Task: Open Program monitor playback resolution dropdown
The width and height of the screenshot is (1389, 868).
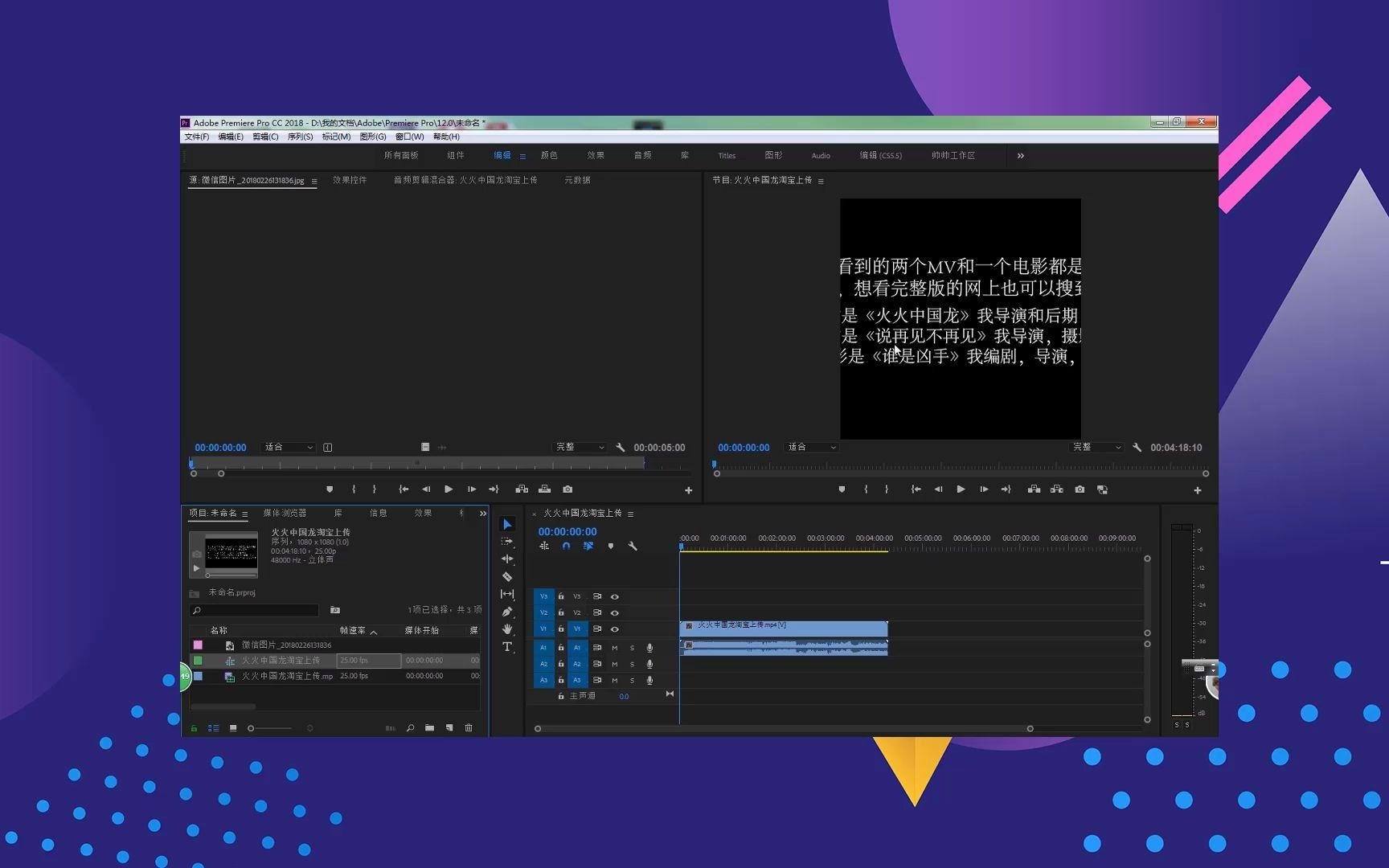Action: click(1096, 448)
